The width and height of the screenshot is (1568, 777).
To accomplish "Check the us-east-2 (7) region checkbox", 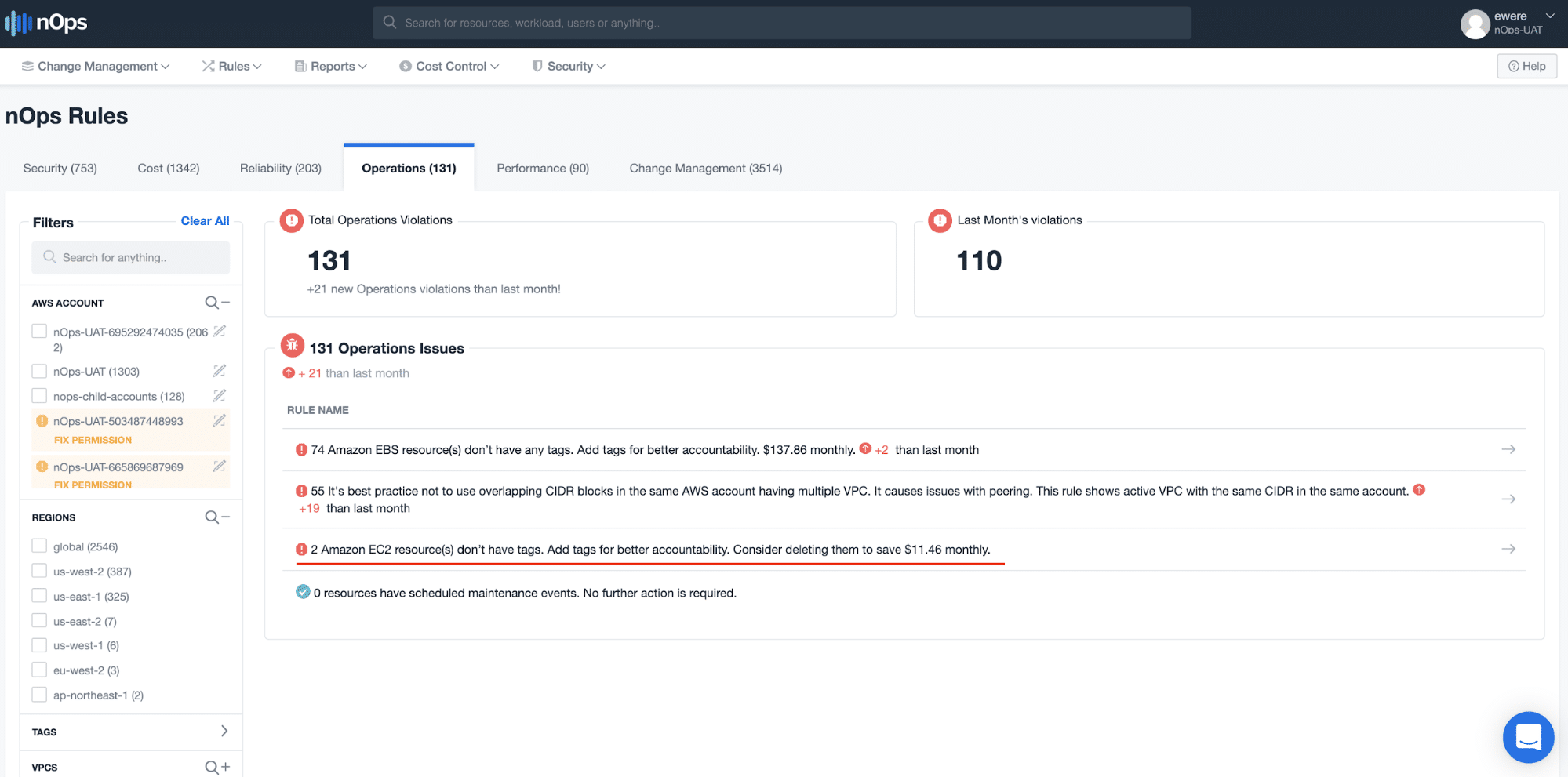I will click(39, 620).
